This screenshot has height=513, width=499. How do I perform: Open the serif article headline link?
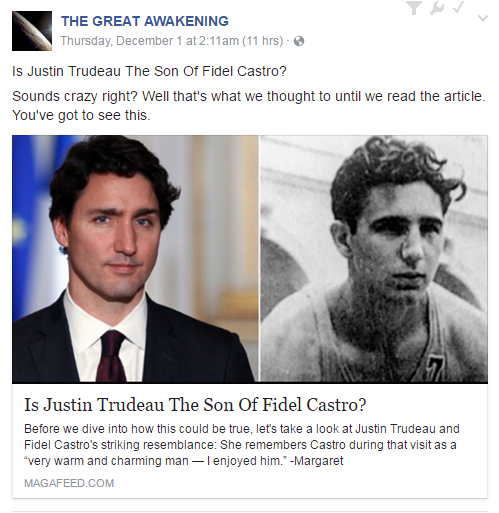tap(195, 405)
